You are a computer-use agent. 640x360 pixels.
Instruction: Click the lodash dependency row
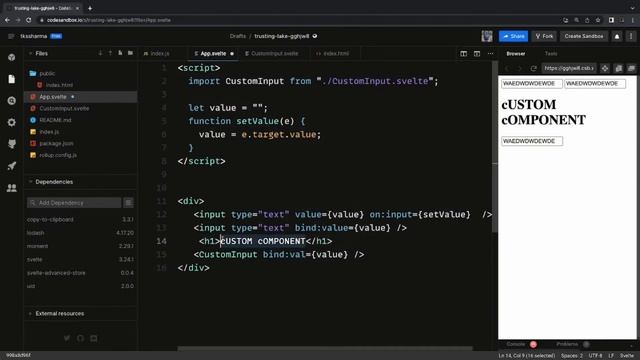(x=80, y=233)
